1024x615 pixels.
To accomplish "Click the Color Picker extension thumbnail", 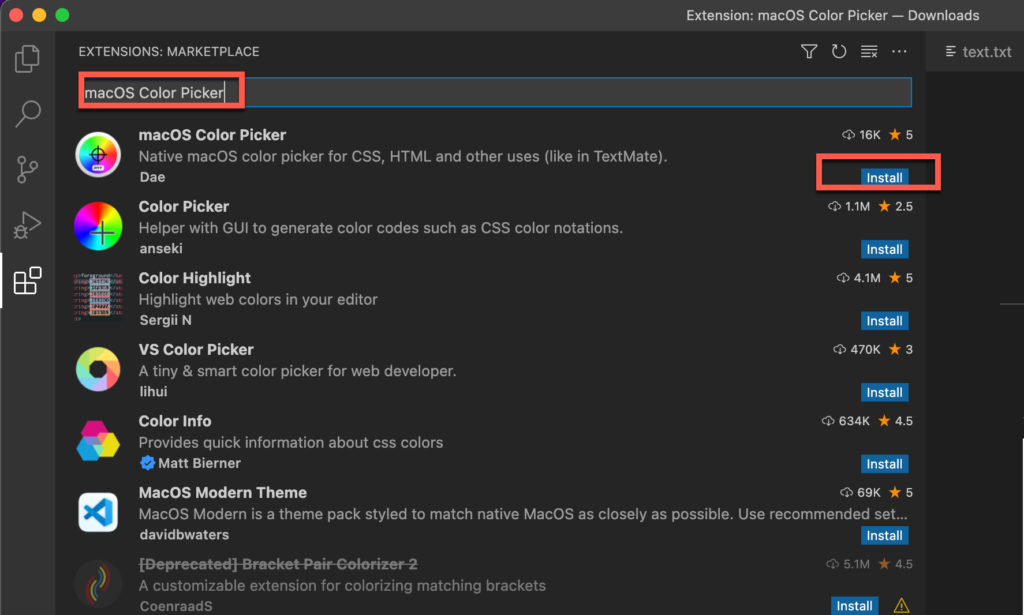I will (97, 226).
